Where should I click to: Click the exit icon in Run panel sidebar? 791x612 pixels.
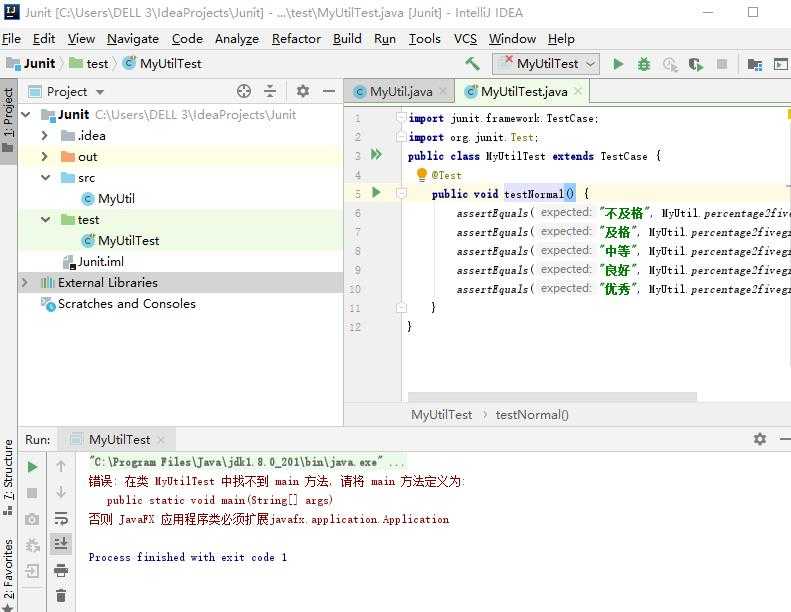pyautogui.click(x=32, y=571)
